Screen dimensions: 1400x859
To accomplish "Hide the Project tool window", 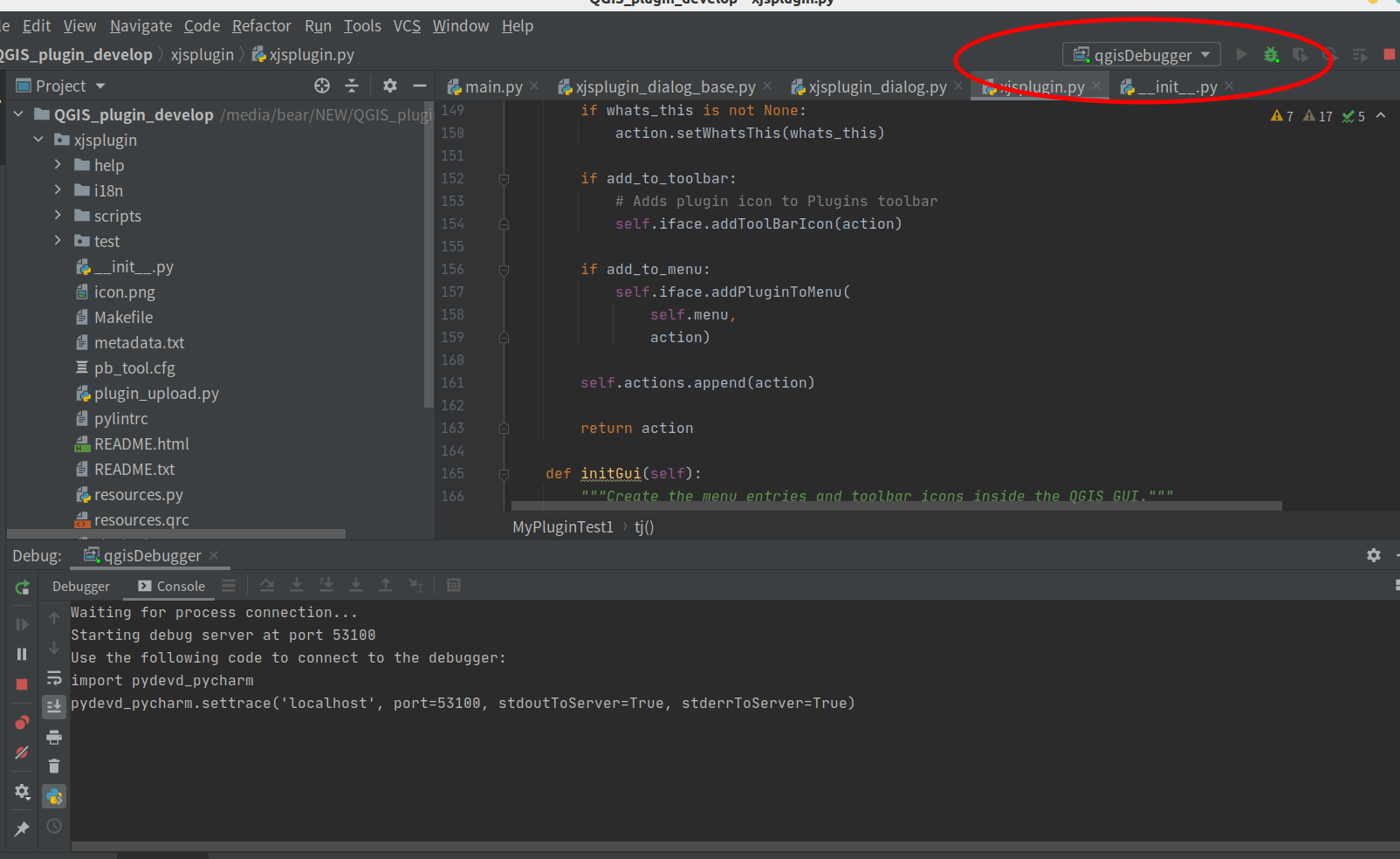I will [x=420, y=86].
